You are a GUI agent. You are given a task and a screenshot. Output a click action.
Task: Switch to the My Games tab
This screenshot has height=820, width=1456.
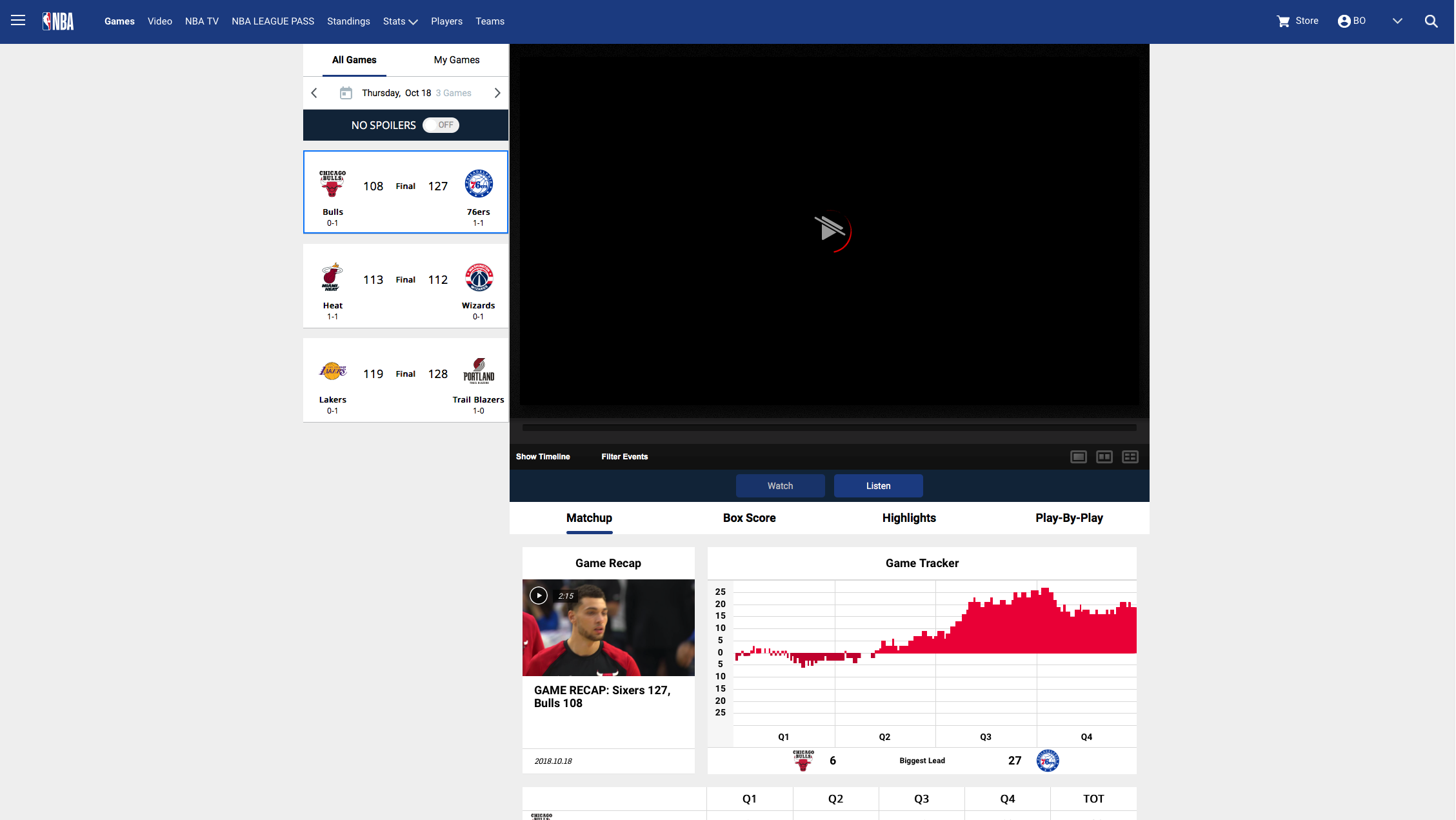pyautogui.click(x=457, y=60)
